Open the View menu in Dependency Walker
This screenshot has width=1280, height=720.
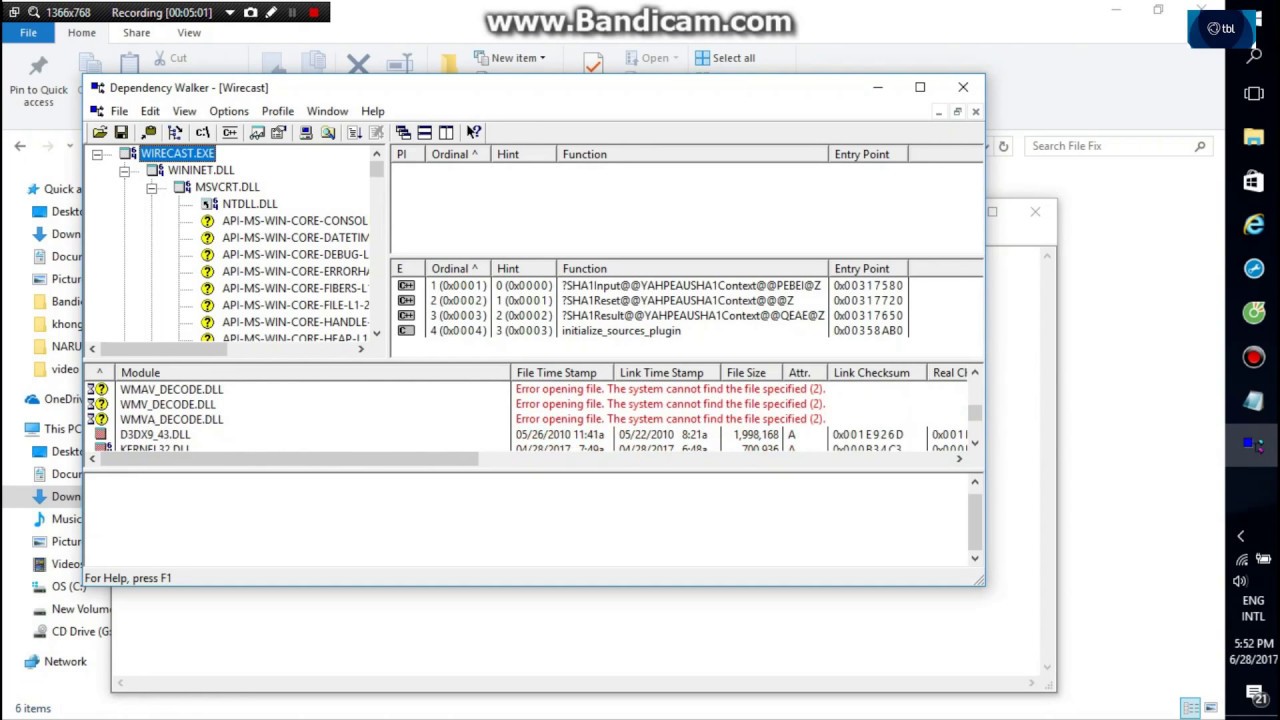click(184, 111)
